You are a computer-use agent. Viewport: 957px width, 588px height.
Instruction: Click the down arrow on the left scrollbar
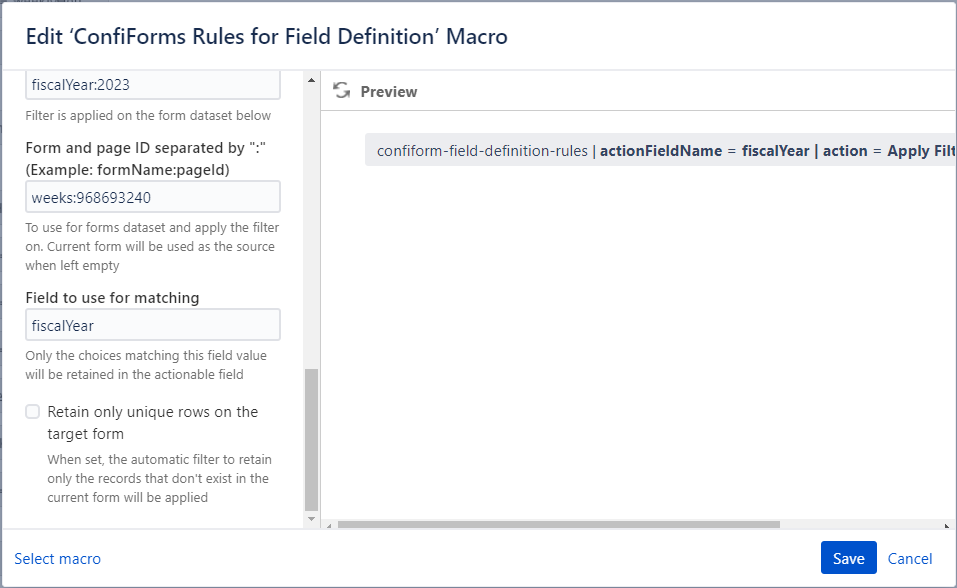pyautogui.click(x=311, y=520)
